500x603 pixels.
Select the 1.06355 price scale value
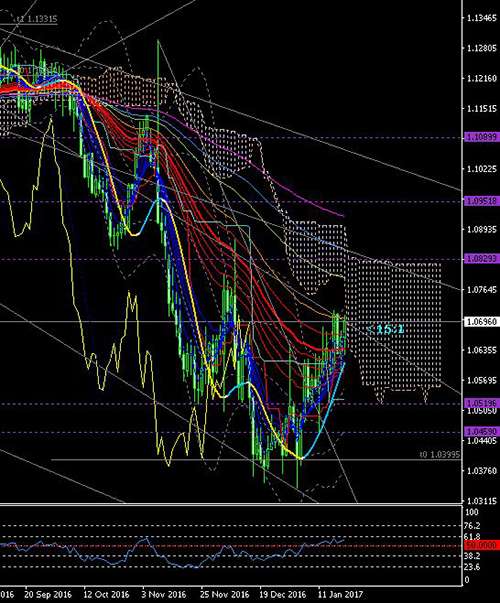[x=482, y=350]
